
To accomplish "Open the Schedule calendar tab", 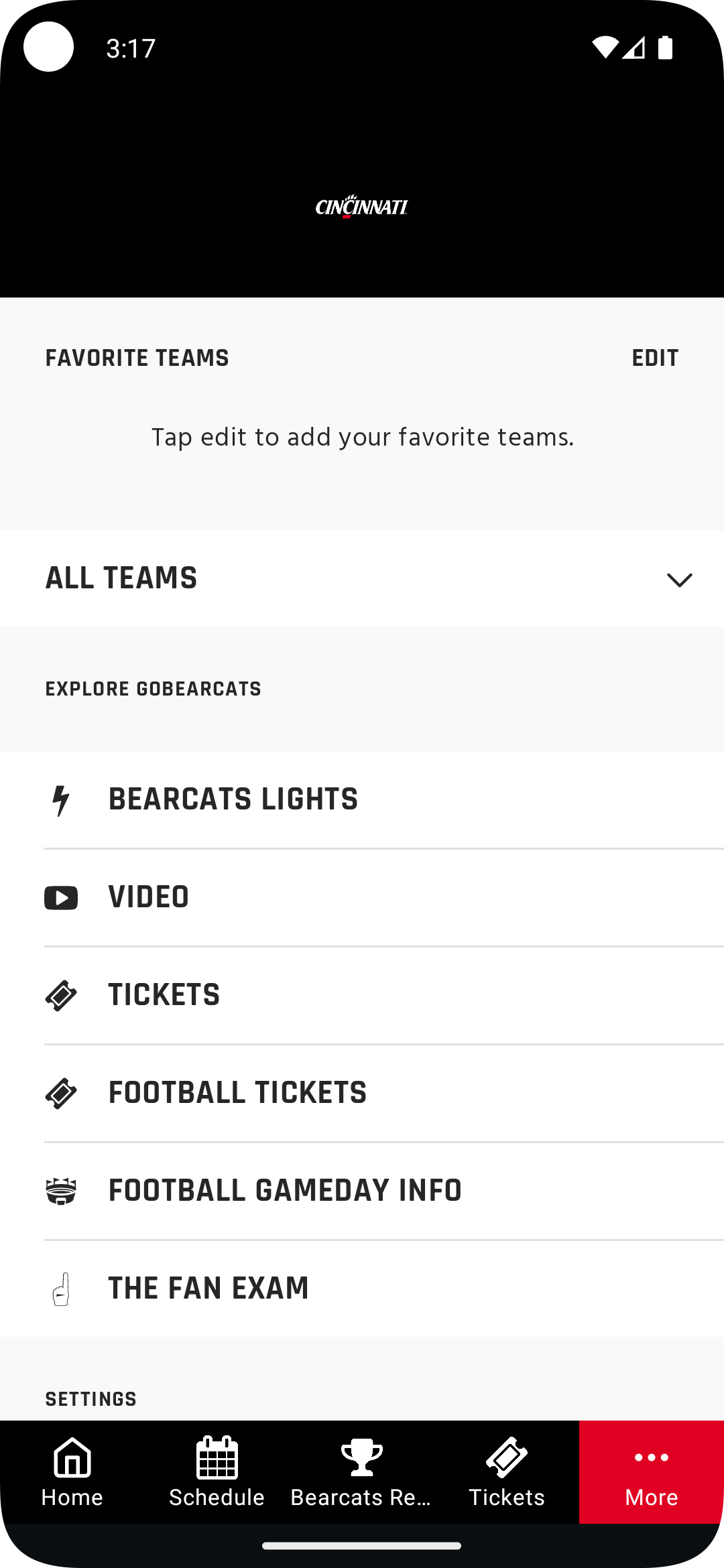I will click(217, 1472).
